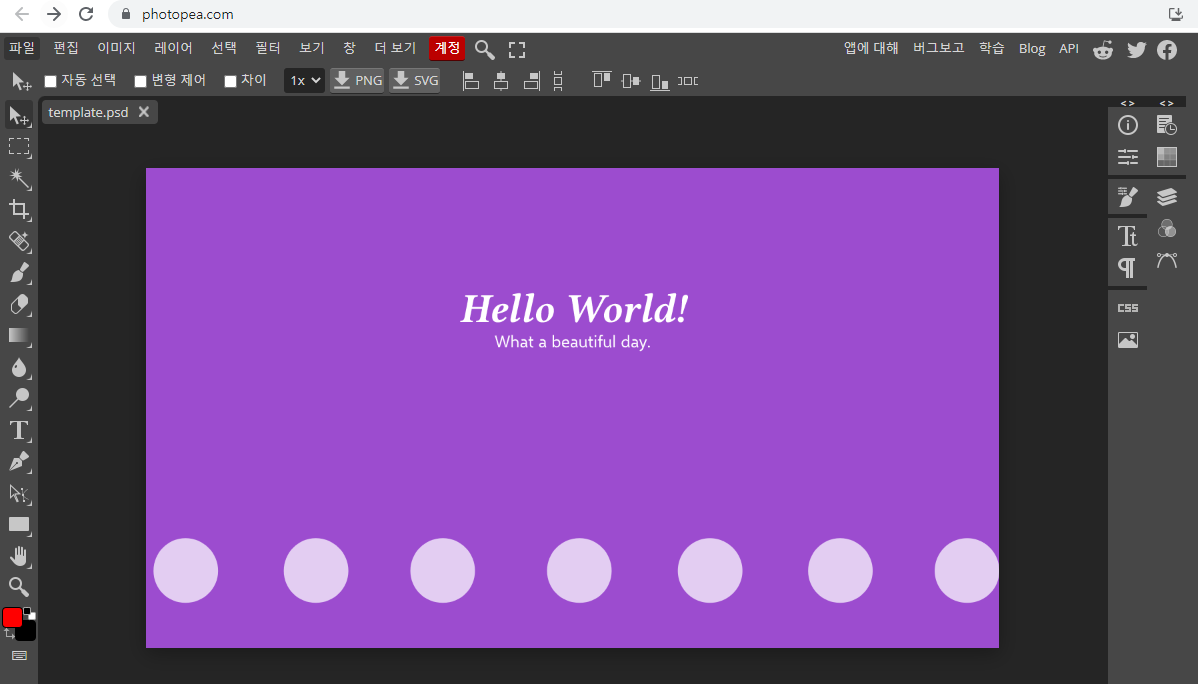Open the Paths panel icon
The image size is (1198, 684).
[1167, 261]
